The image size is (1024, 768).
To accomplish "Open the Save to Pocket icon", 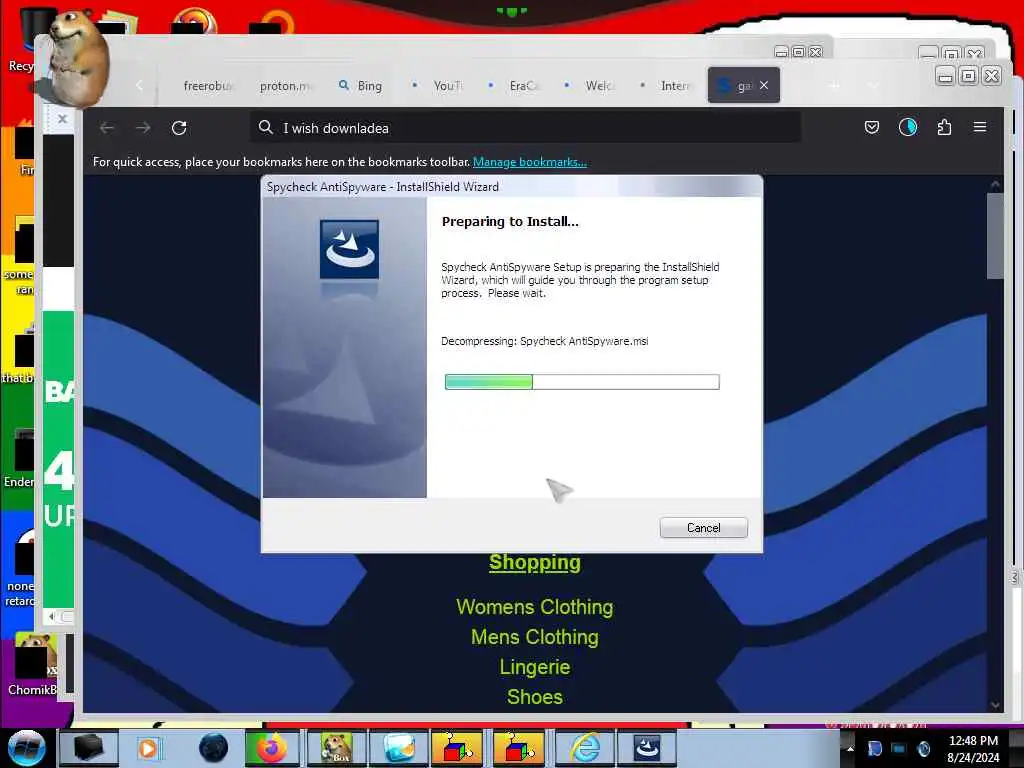I will pos(872,127).
